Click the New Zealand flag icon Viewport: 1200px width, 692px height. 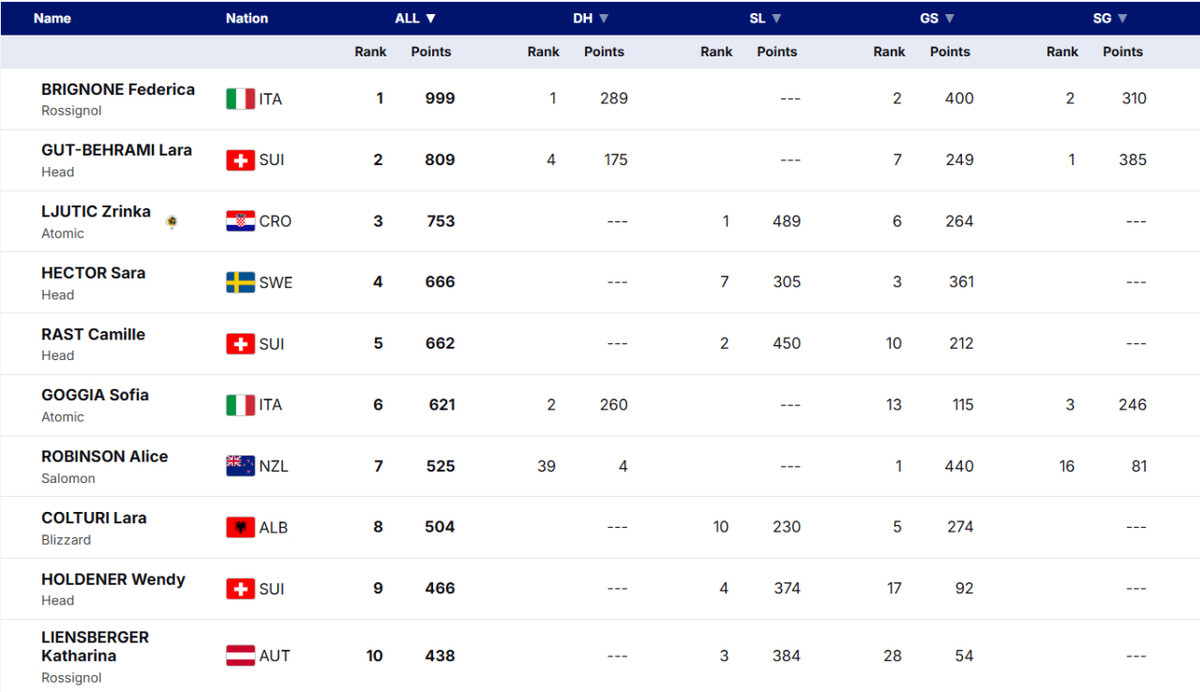pyautogui.click(x=240, y=466)
